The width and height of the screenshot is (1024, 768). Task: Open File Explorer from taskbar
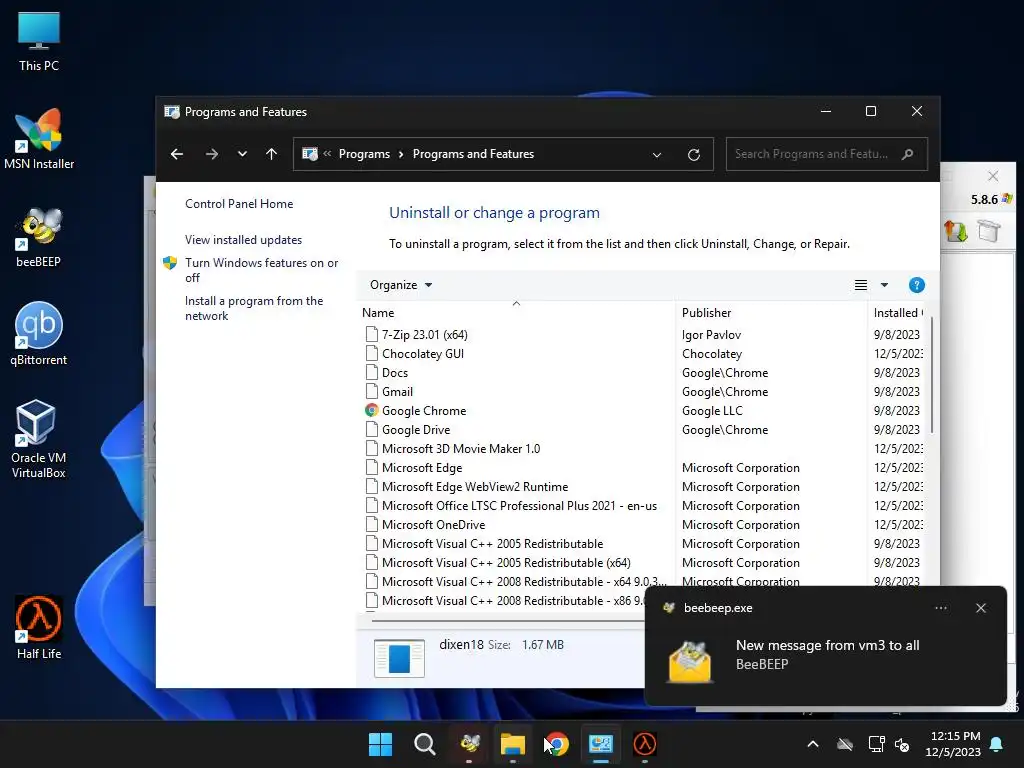pos(513,744)
